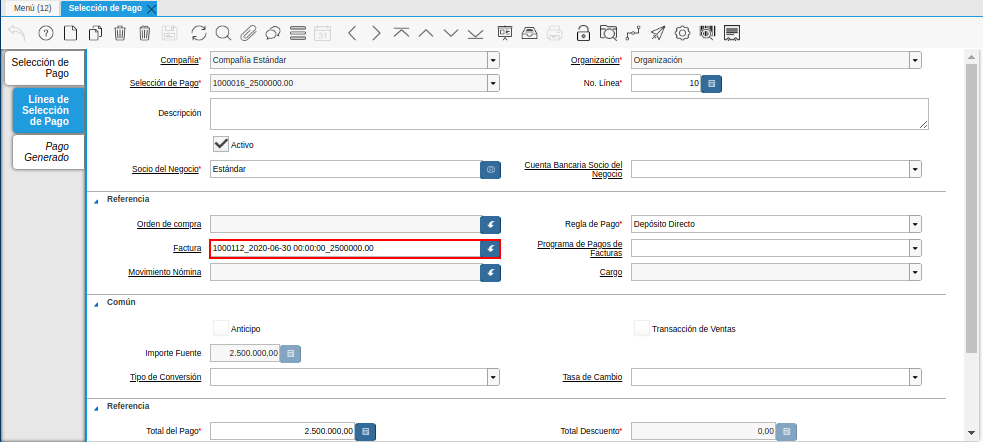Click inside the Descripción text area
Image resolution: width=983 pixels, height=442 pixels.
click(569, 113)
